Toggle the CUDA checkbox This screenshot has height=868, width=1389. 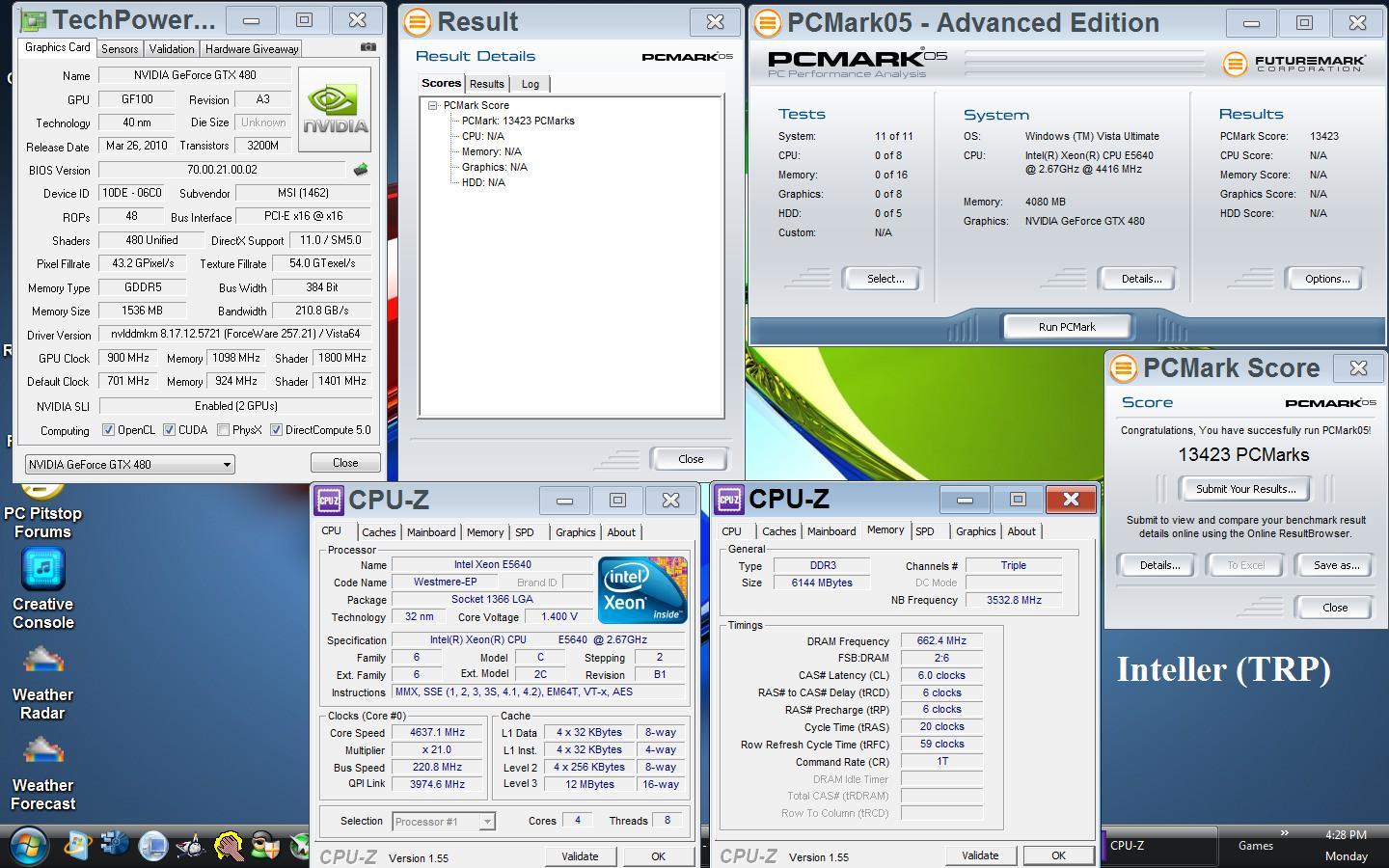click(169, 430)
